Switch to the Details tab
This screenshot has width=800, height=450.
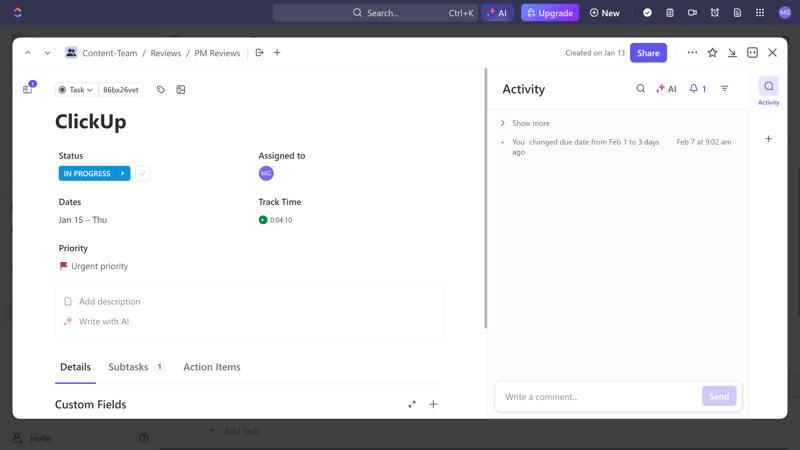tap(76, 367)
